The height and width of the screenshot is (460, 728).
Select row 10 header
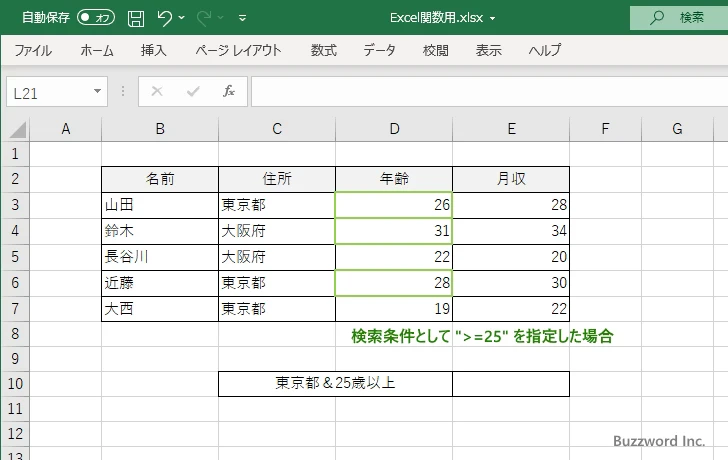(x=15, y=383)
